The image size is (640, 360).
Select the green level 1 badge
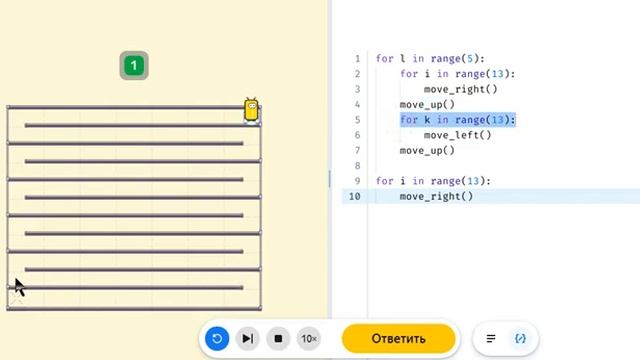coord(134,65)
